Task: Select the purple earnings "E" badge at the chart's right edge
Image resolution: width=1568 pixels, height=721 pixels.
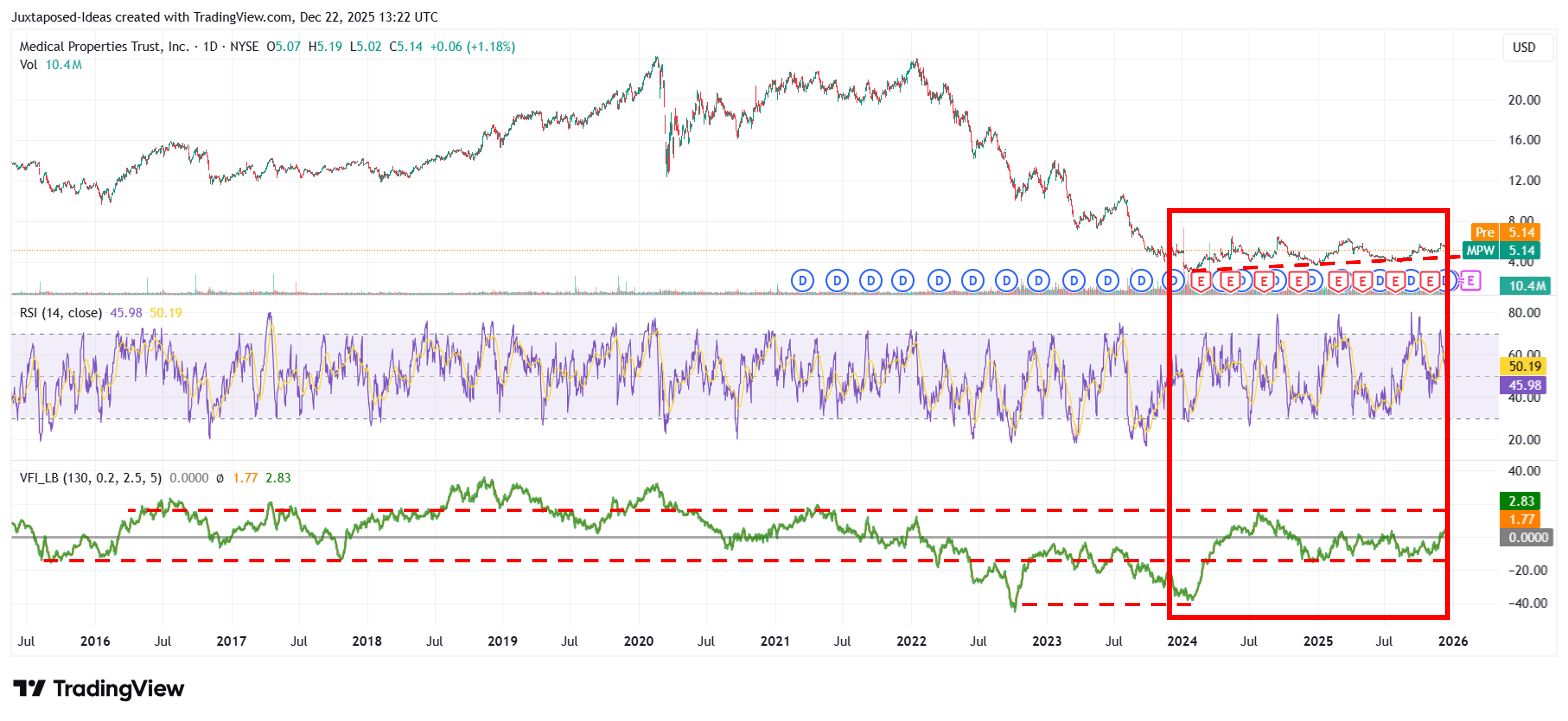Action: point(1470,281)
